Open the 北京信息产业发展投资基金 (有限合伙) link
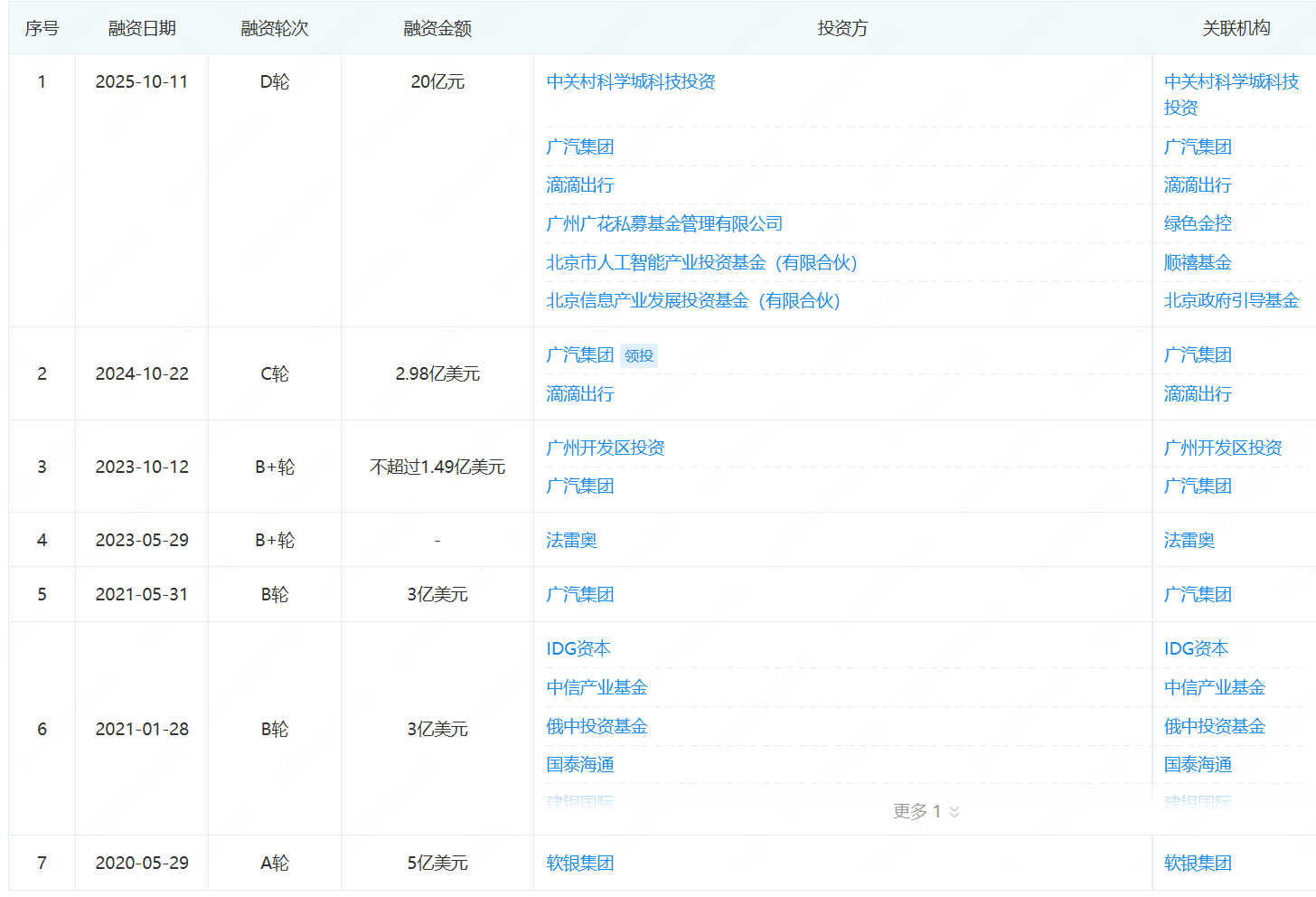Viewport: 1316px width, 897px height. (x=692, y=301)
